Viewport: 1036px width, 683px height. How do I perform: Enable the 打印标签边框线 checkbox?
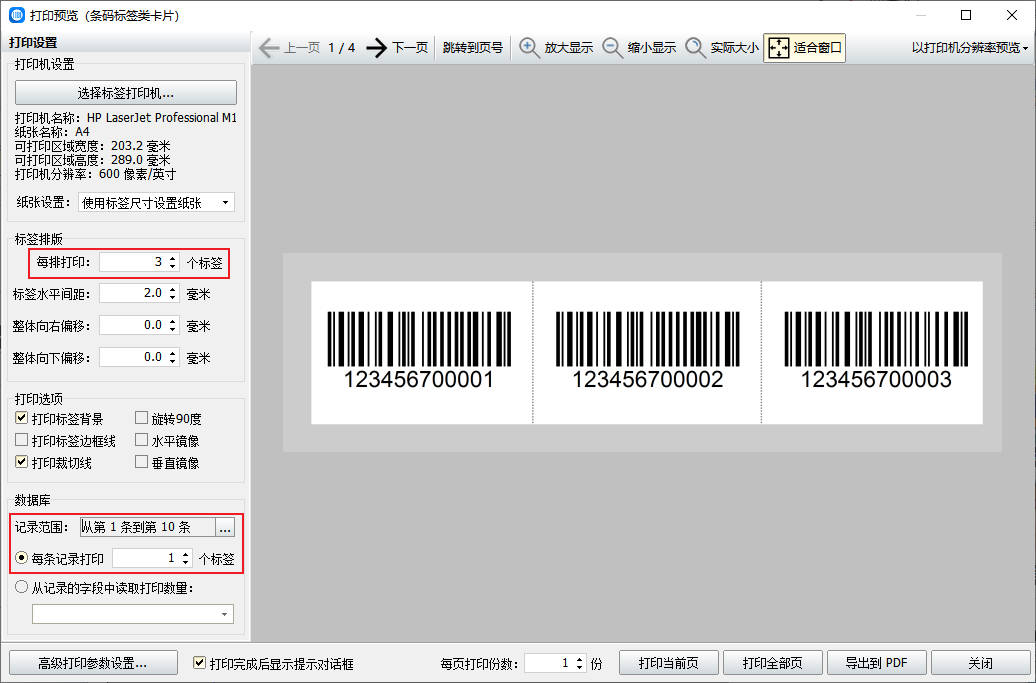22,439
